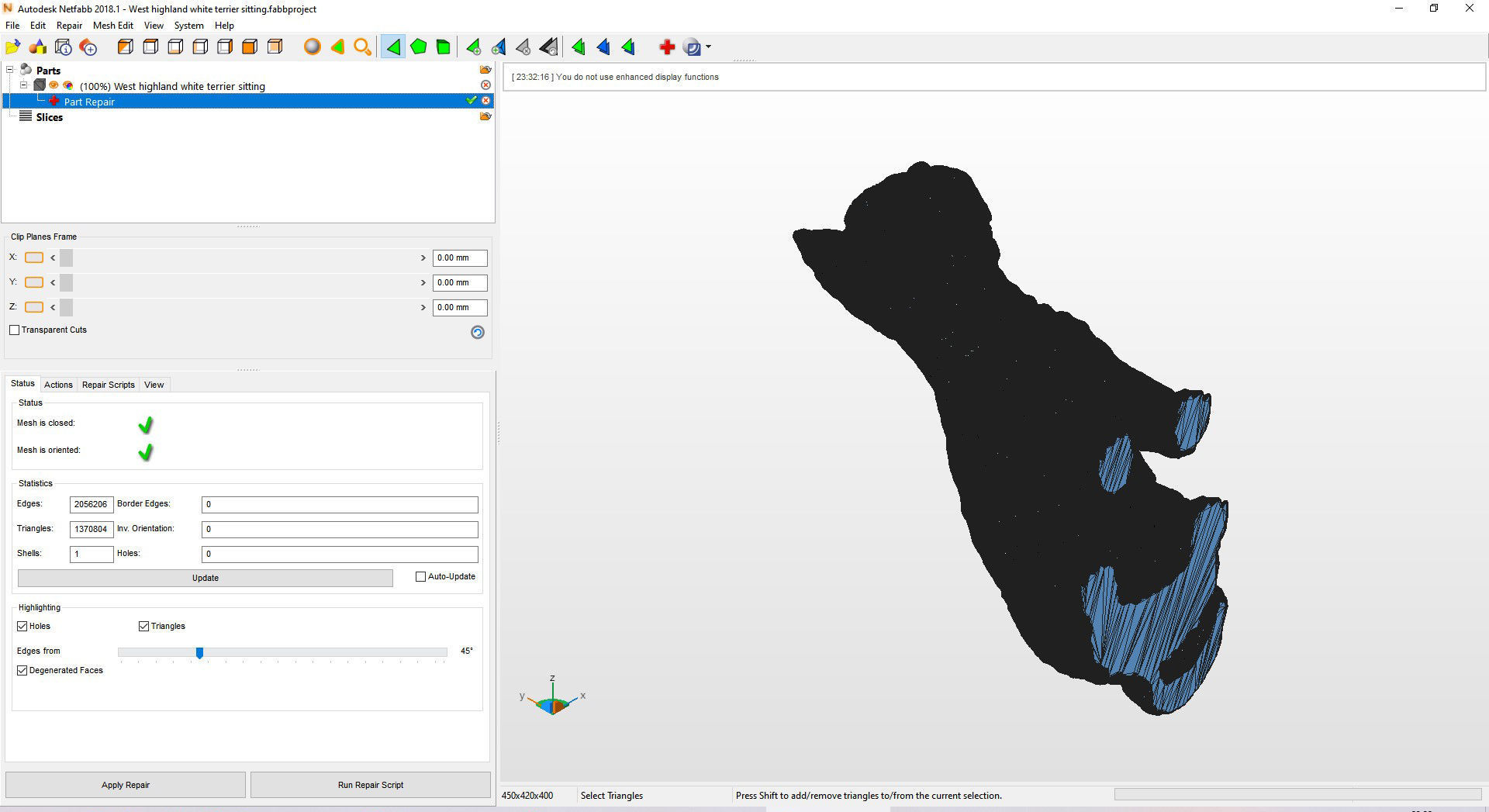Image resolution: width=1489 pixels, height=812 pixels.
Task: Select the Slices tree item
Action: [x=50, y=117]
